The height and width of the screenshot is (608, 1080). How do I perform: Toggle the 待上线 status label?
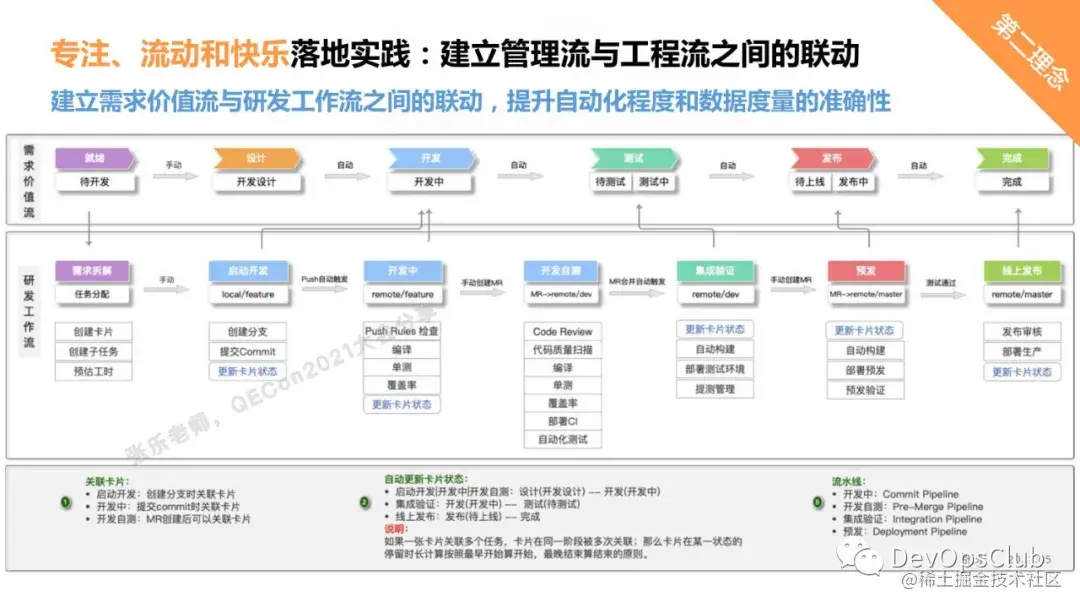[808, 182]
